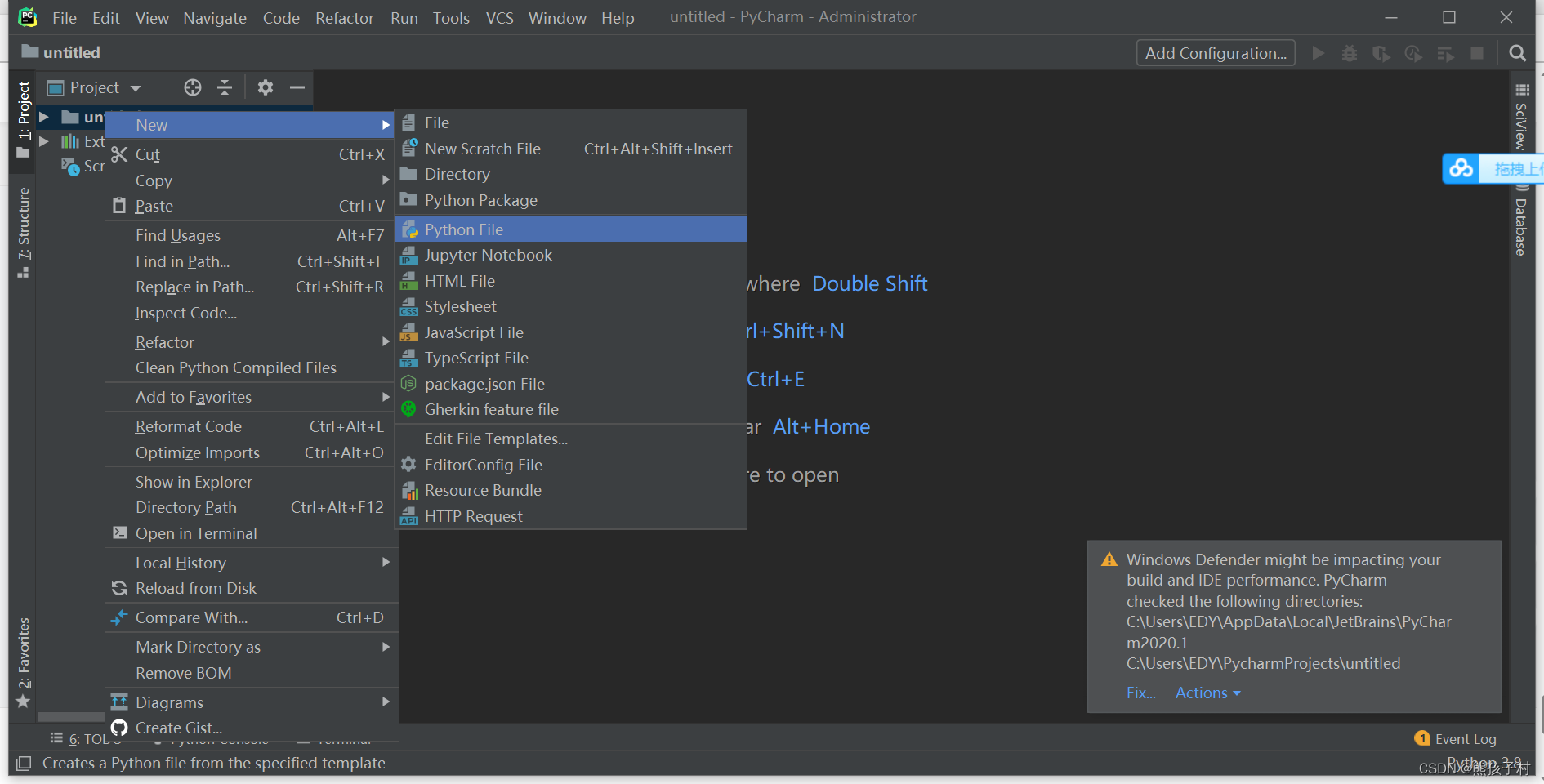This screenshot has height=784, width=1544.
Task: Click the Compare With arrows icon
Action: [119, 617]
